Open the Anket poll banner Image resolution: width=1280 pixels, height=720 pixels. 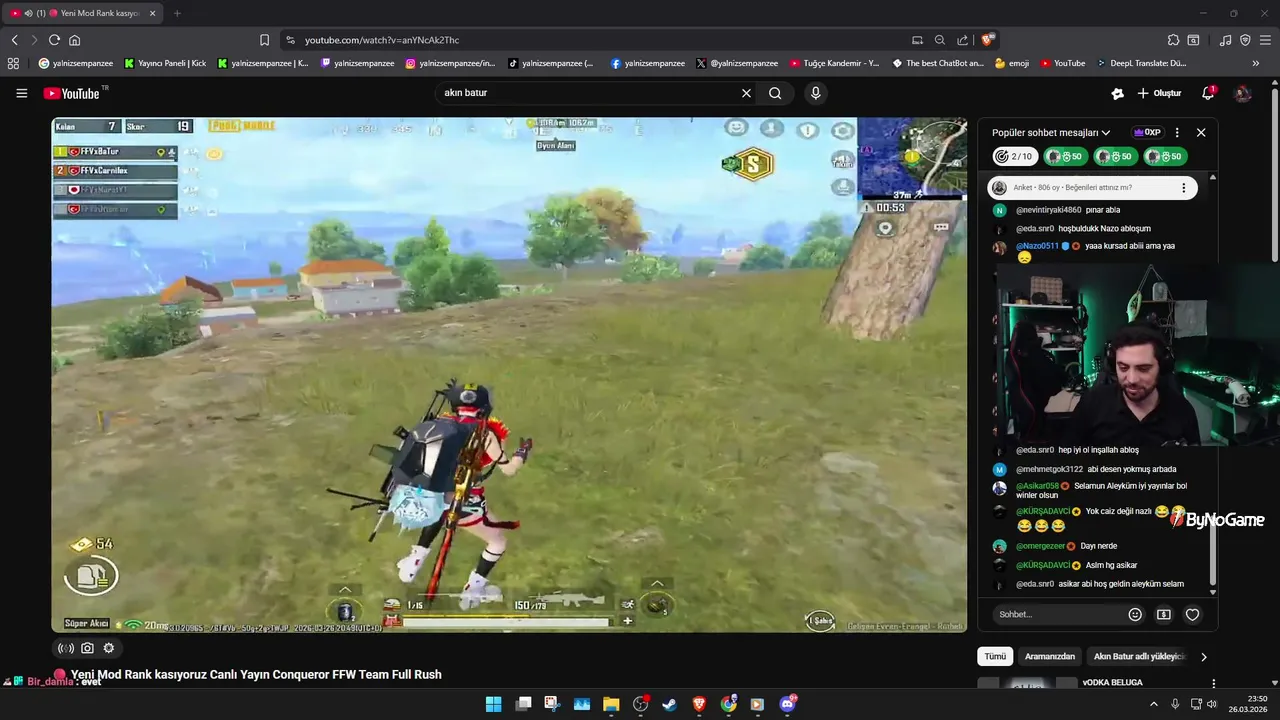(x=1092, y=187)
